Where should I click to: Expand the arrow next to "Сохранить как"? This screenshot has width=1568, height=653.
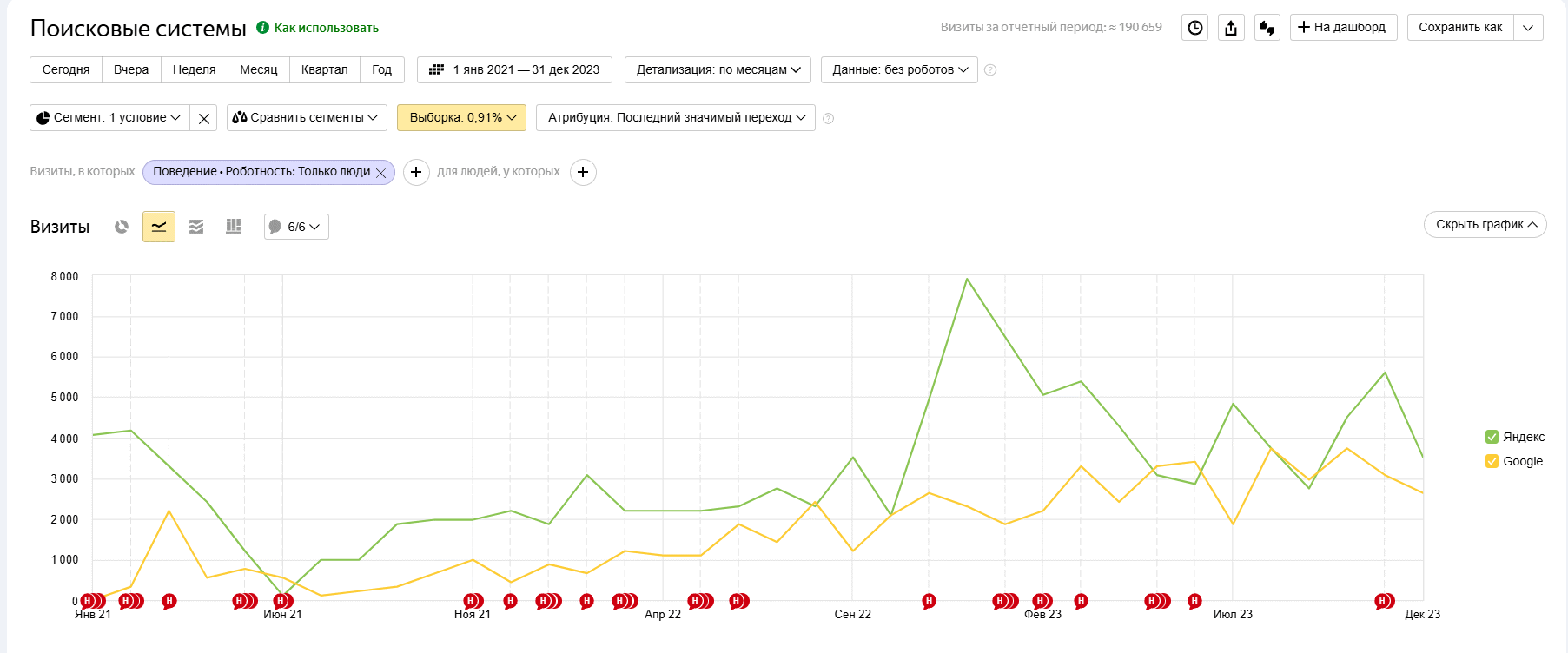pyautogui.click(x=1528, y=28)
